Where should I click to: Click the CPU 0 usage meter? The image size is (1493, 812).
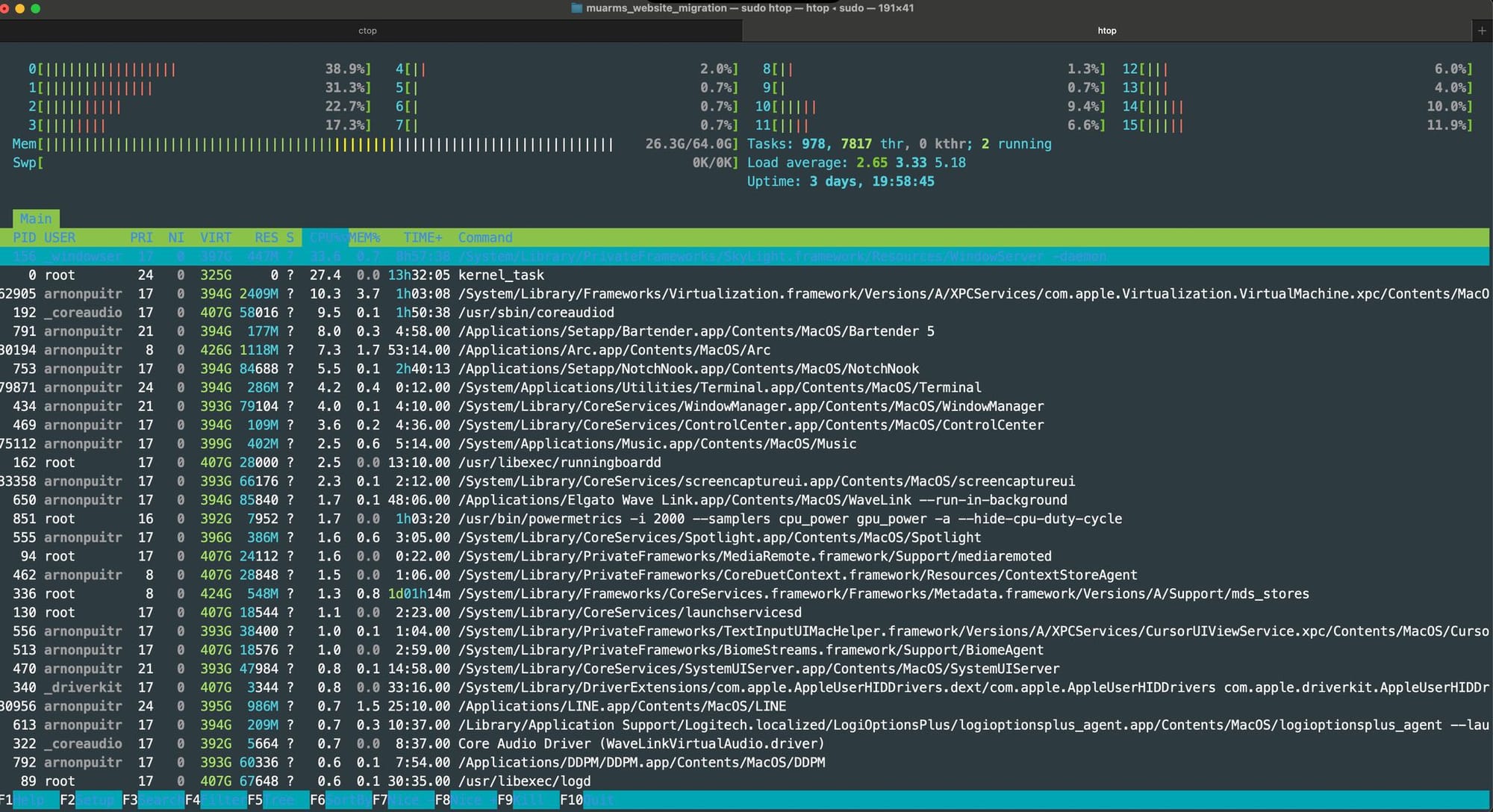click(199, 69)
